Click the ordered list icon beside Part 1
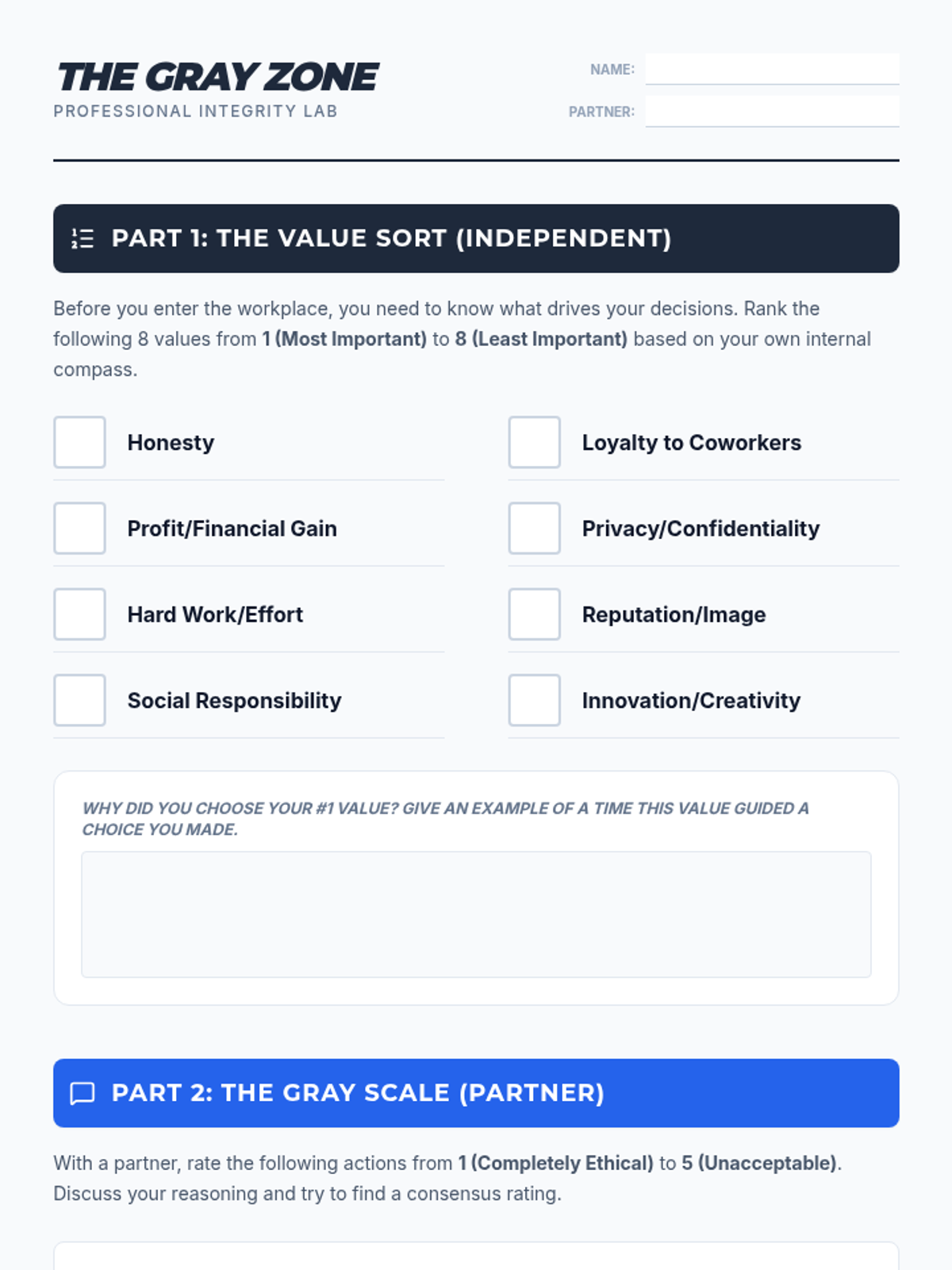Image resolution: width=952 pixels, height=1270 pixels. pyautogui.click(x=83, y=238)
